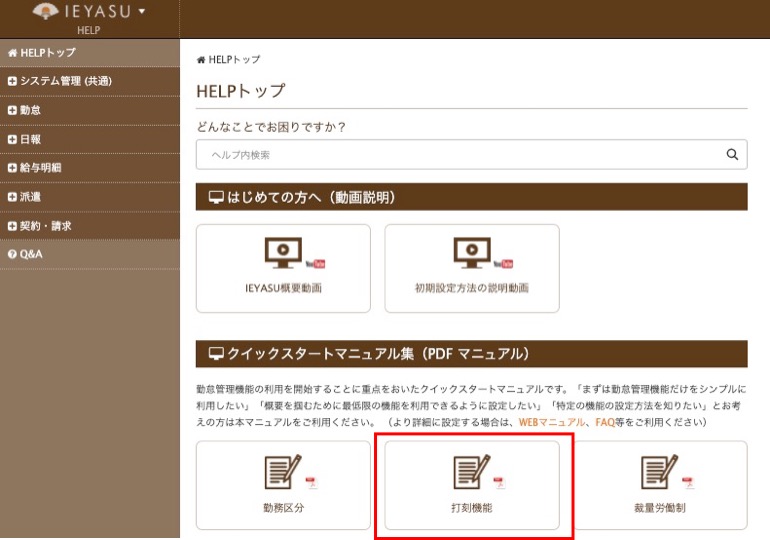Expand the 勤怠 plus icon

coord(12,110)
